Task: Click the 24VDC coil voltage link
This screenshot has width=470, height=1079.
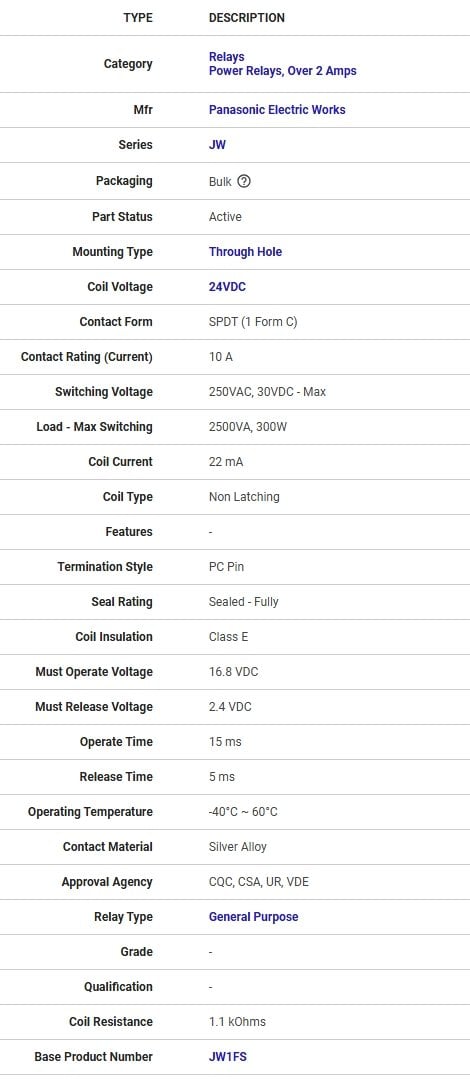Action: (x=227, y=287)
